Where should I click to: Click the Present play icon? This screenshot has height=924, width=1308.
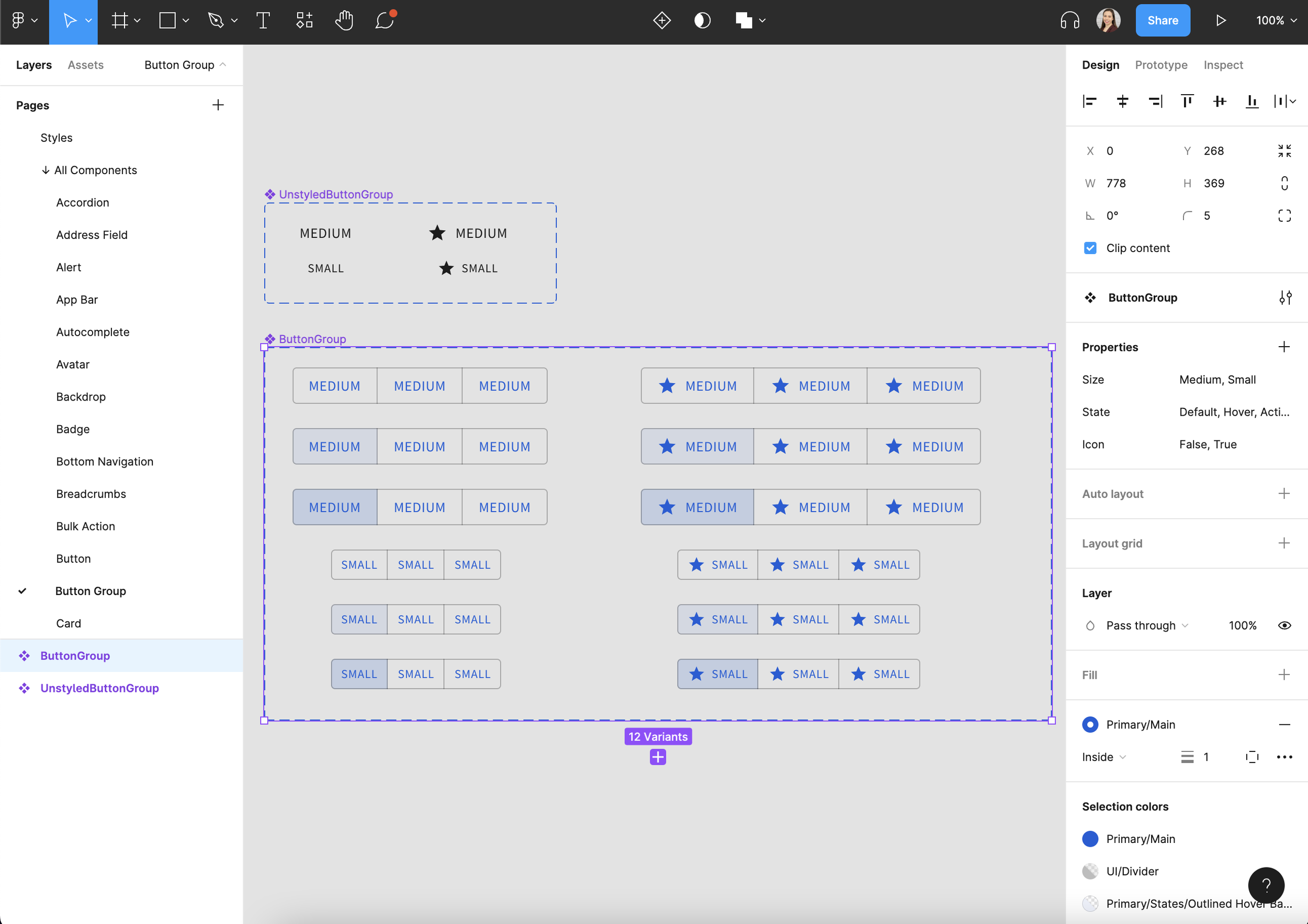1220,20
